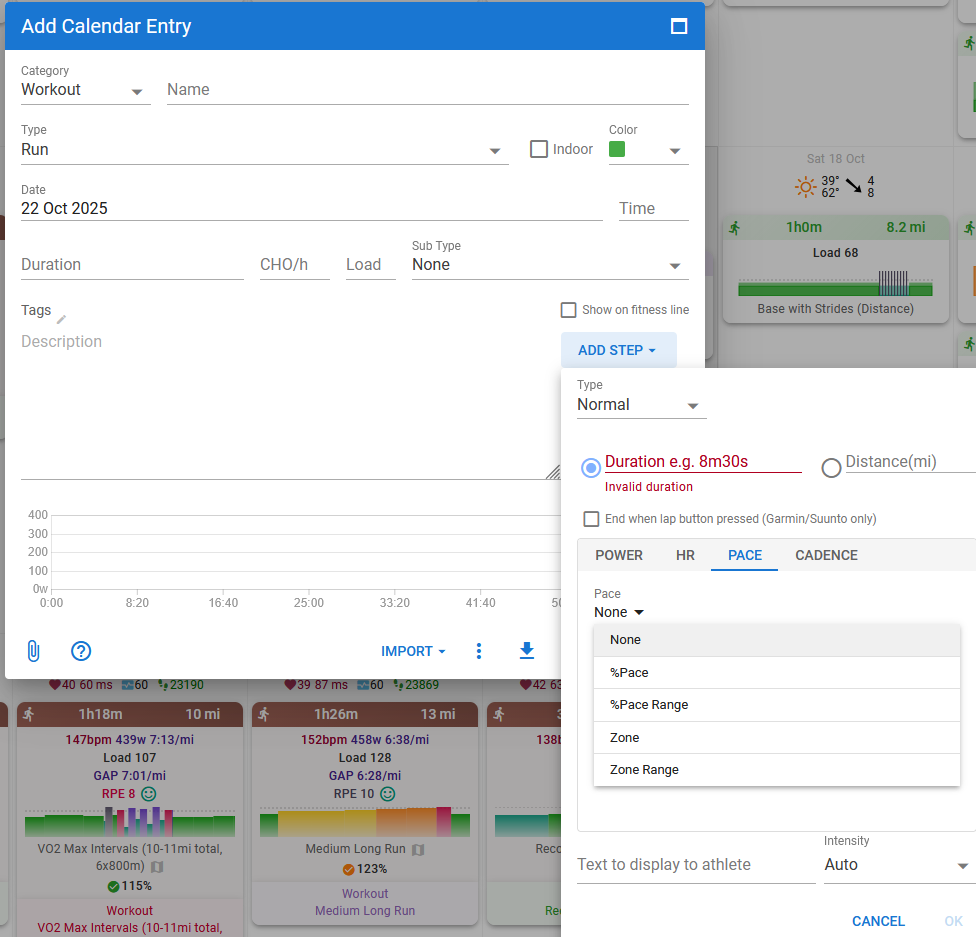
Task: Click the green Color swatch
Action: [617, 149]
